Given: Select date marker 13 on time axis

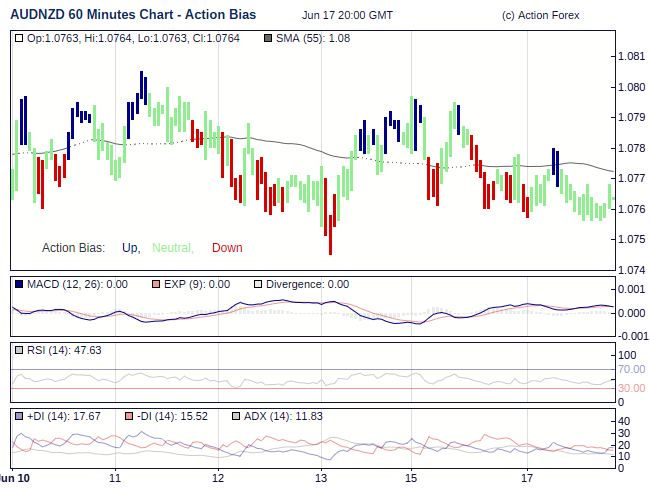Looking at the screenshot, I should point(322,477).
